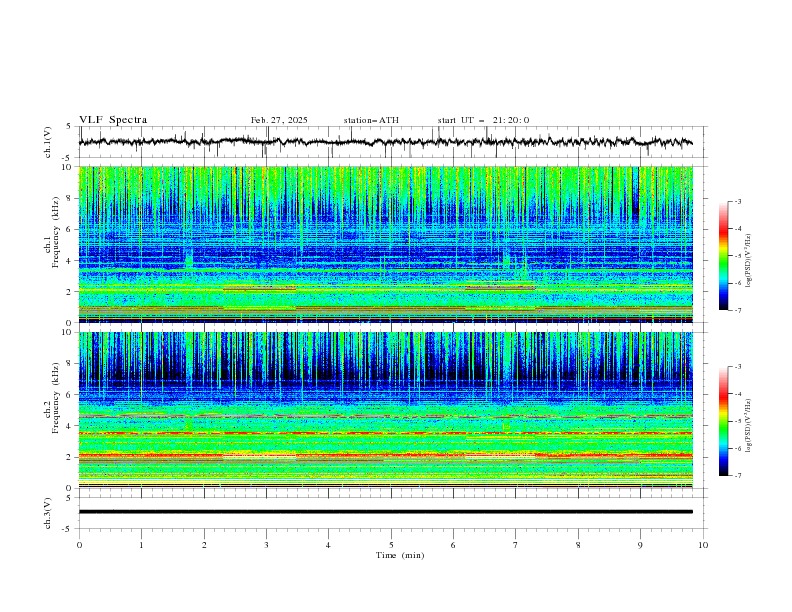Click the ch.1 spectrogram color scale bar
792x612 pixels.
pos(723,255)
